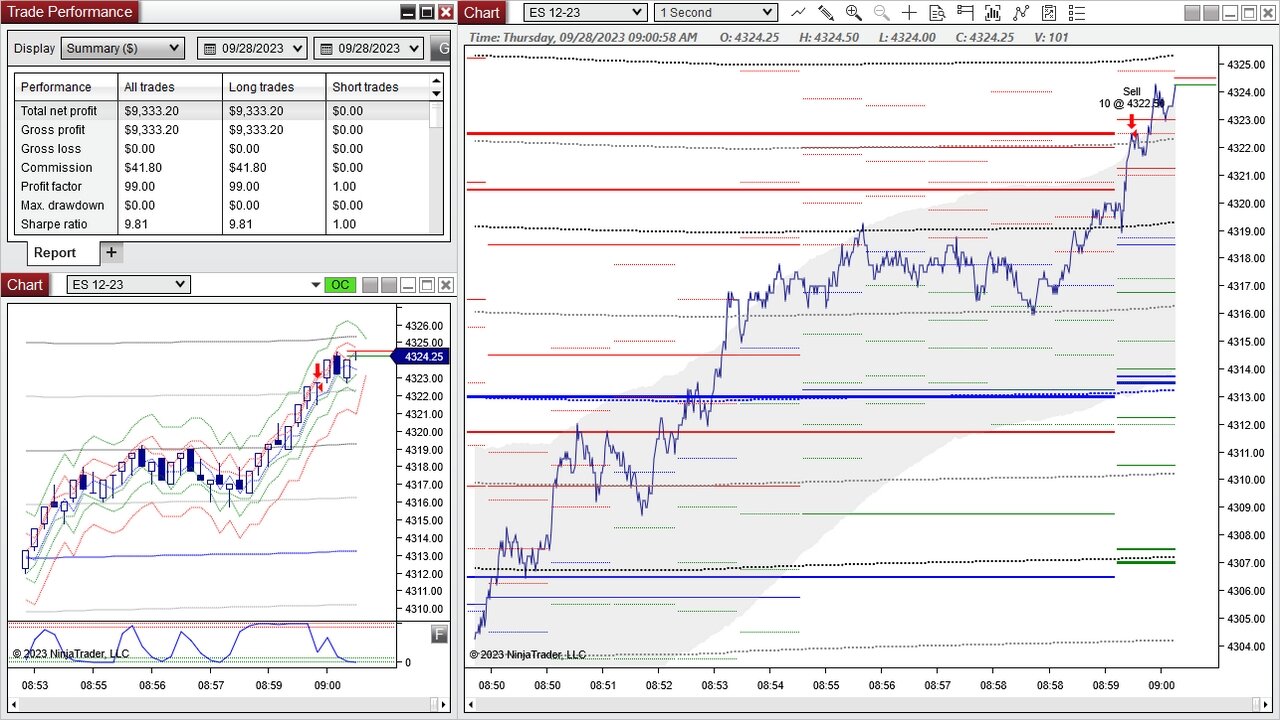Select the Sharpe ratio row label
This screenshot has height=720, width=1280.
pyautogui.click(x=54, y=225)
